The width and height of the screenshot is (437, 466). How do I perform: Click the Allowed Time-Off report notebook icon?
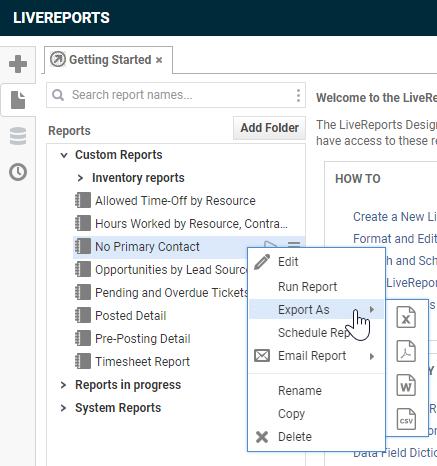click(83, 201)
